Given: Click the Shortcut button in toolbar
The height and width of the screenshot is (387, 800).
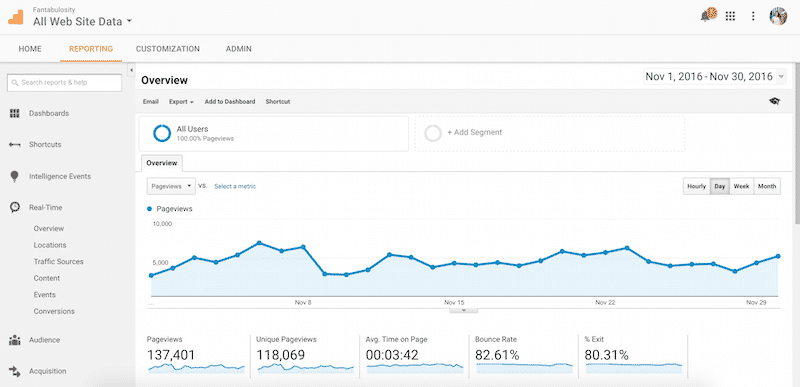Looking at the screenshot, I should tap(278, 101).
